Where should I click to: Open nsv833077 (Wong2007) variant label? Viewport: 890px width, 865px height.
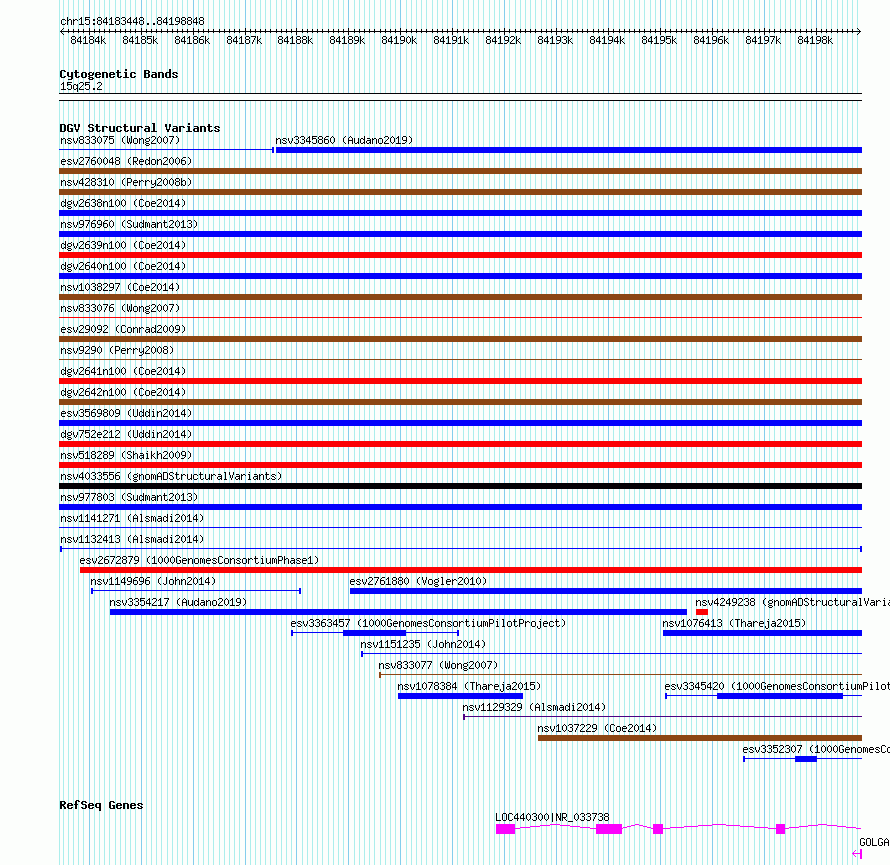438,665
